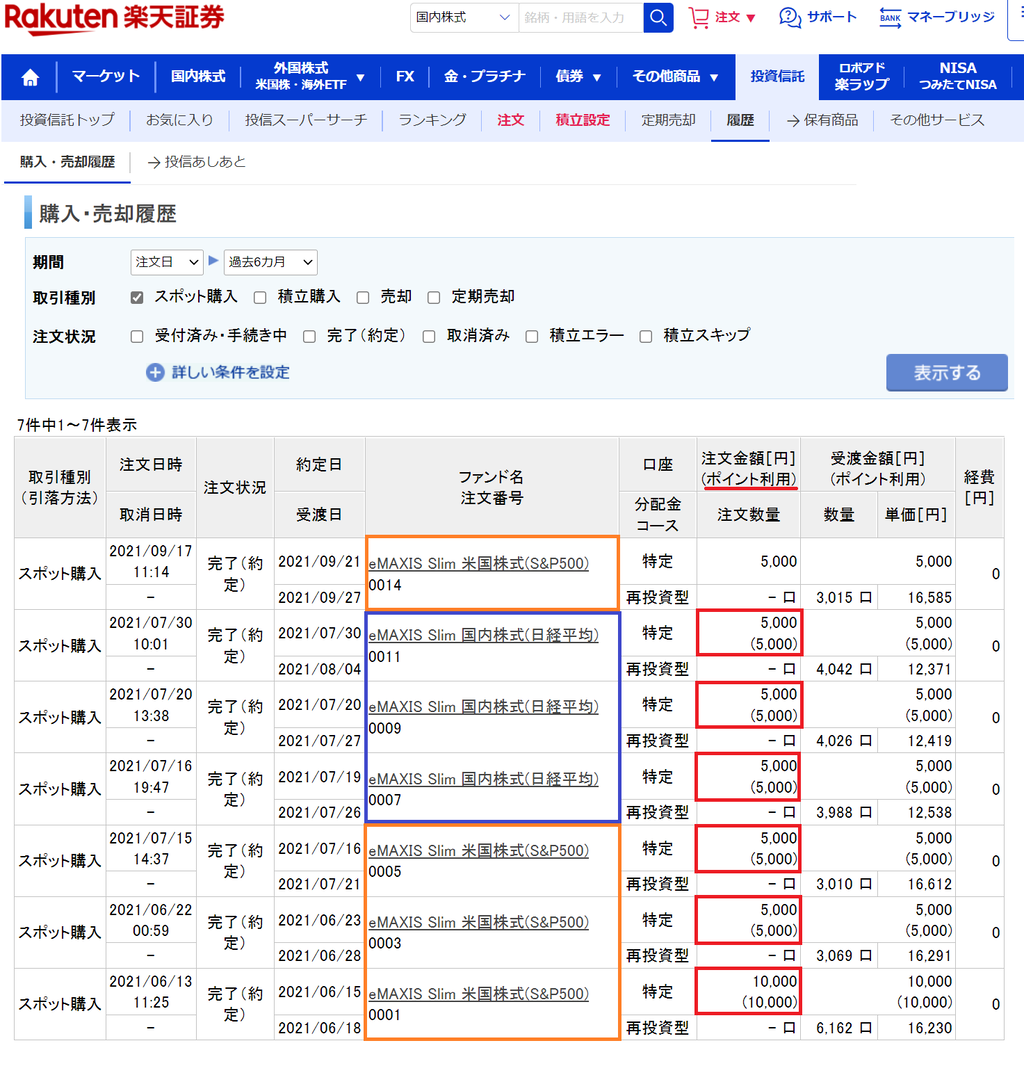
Task: Open 積立設定 submenu item
Action: point(583,120)
